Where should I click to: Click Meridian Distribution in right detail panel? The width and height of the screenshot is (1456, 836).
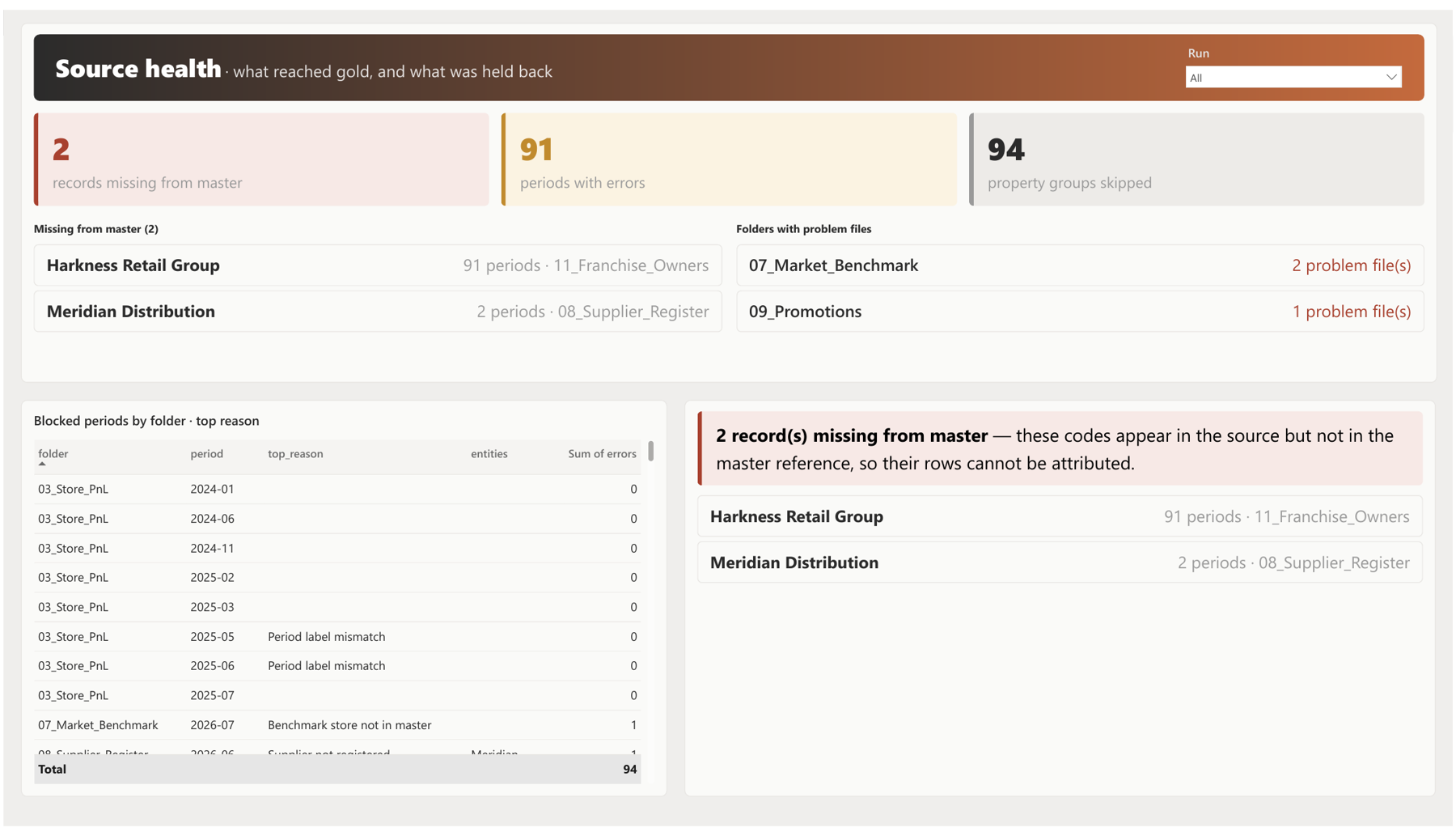(x=1060, y=562)
